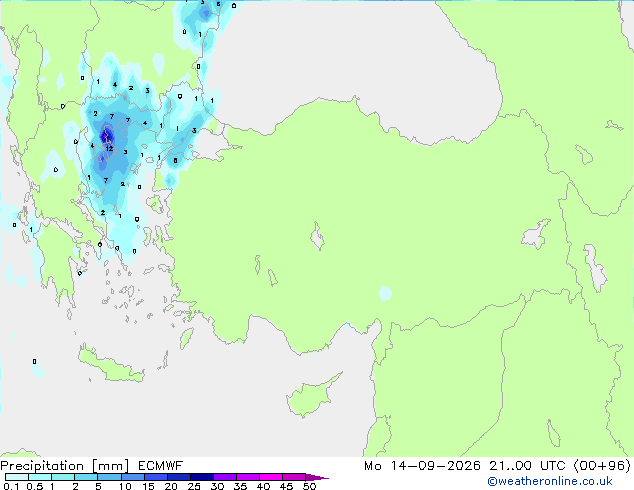Click the island of Cyprus on map
Image resolution: width=634 pixels, height=490 pixels.
click(x=311, y=397)
